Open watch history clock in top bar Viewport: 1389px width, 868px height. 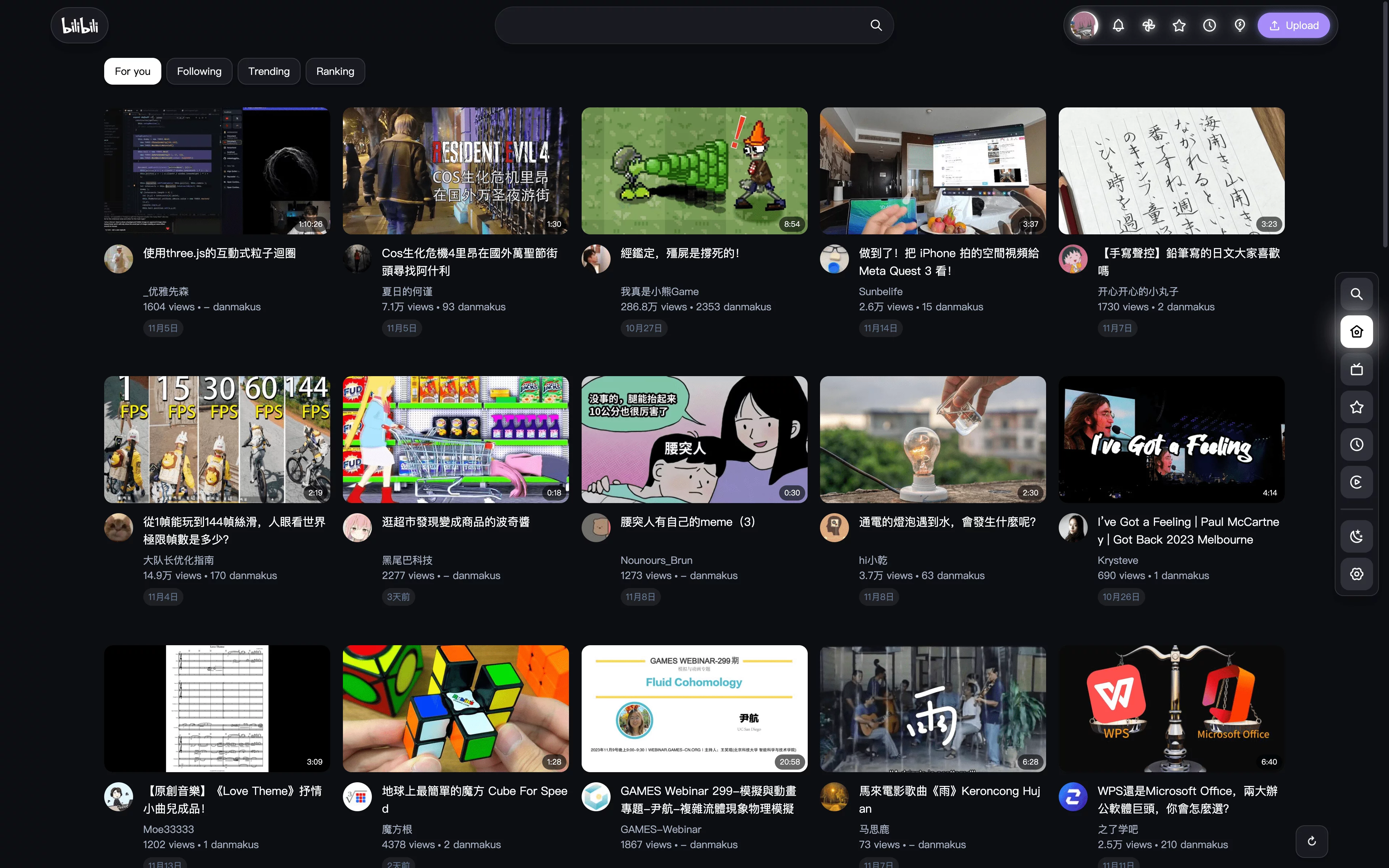point(1209,25)
